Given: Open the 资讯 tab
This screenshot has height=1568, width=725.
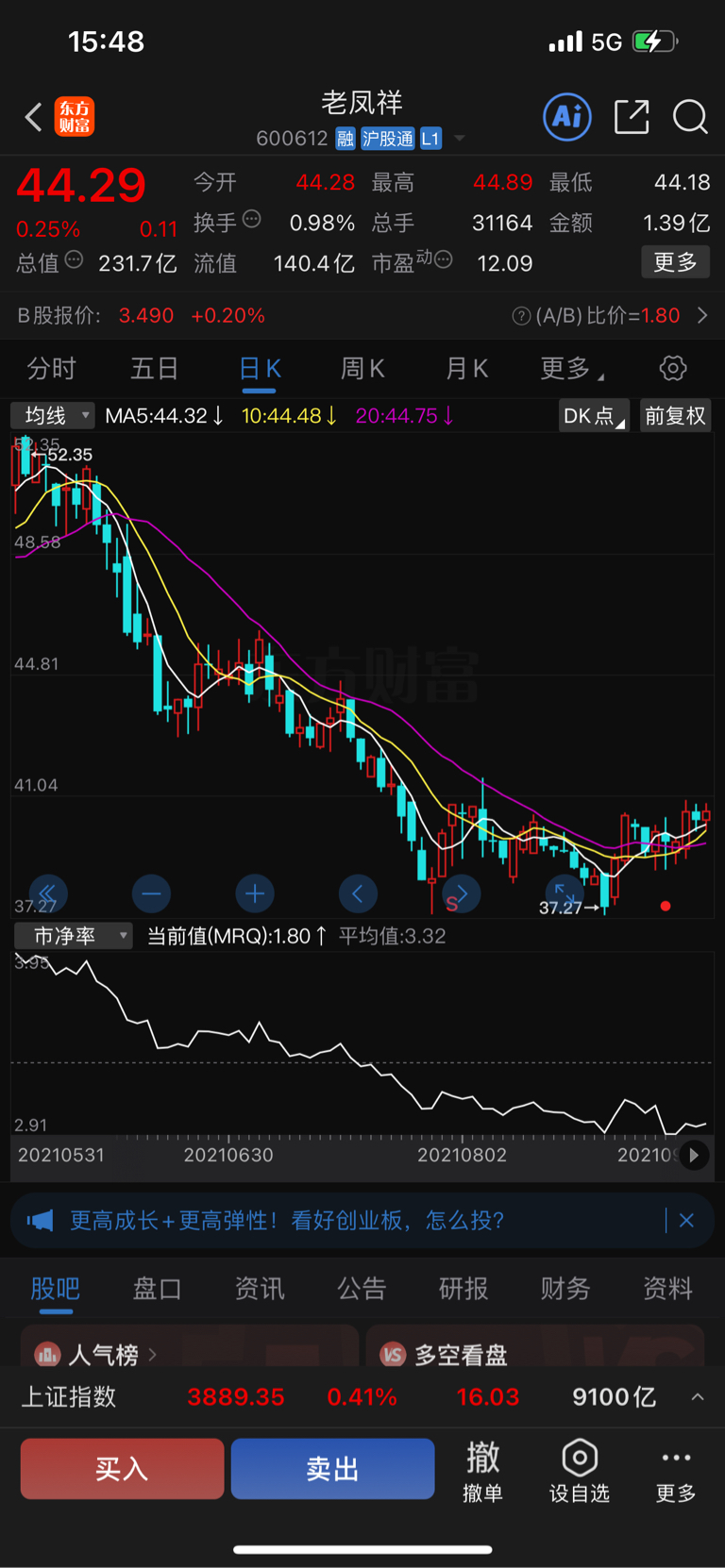Looking at the screenshot, I should 260,1289.
